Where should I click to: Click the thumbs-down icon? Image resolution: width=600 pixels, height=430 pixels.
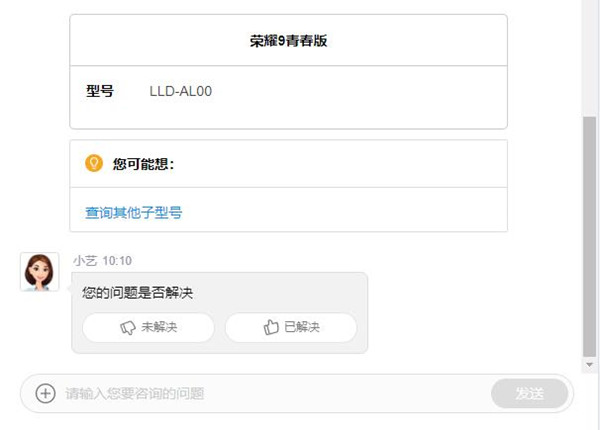coord(127,327)
